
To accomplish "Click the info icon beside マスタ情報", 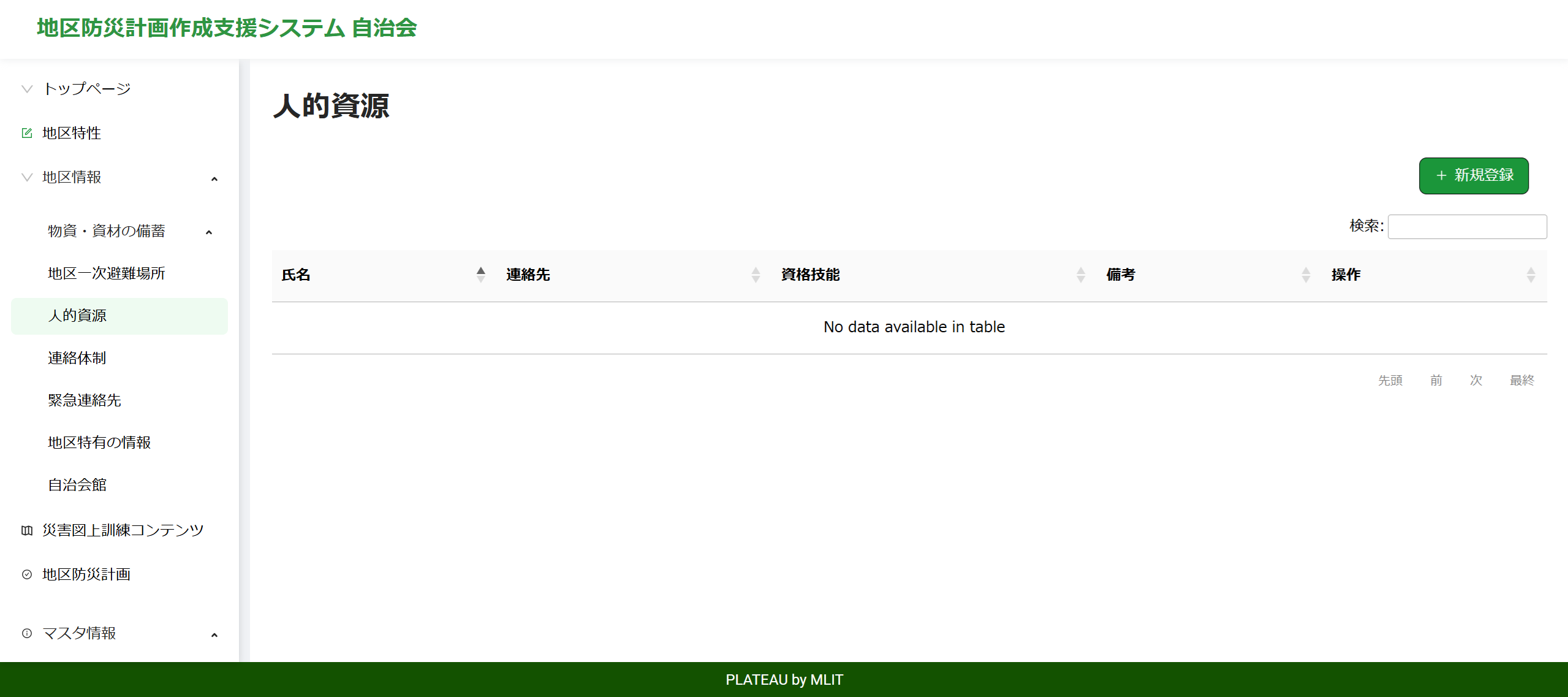I will [x=27, y=633].
